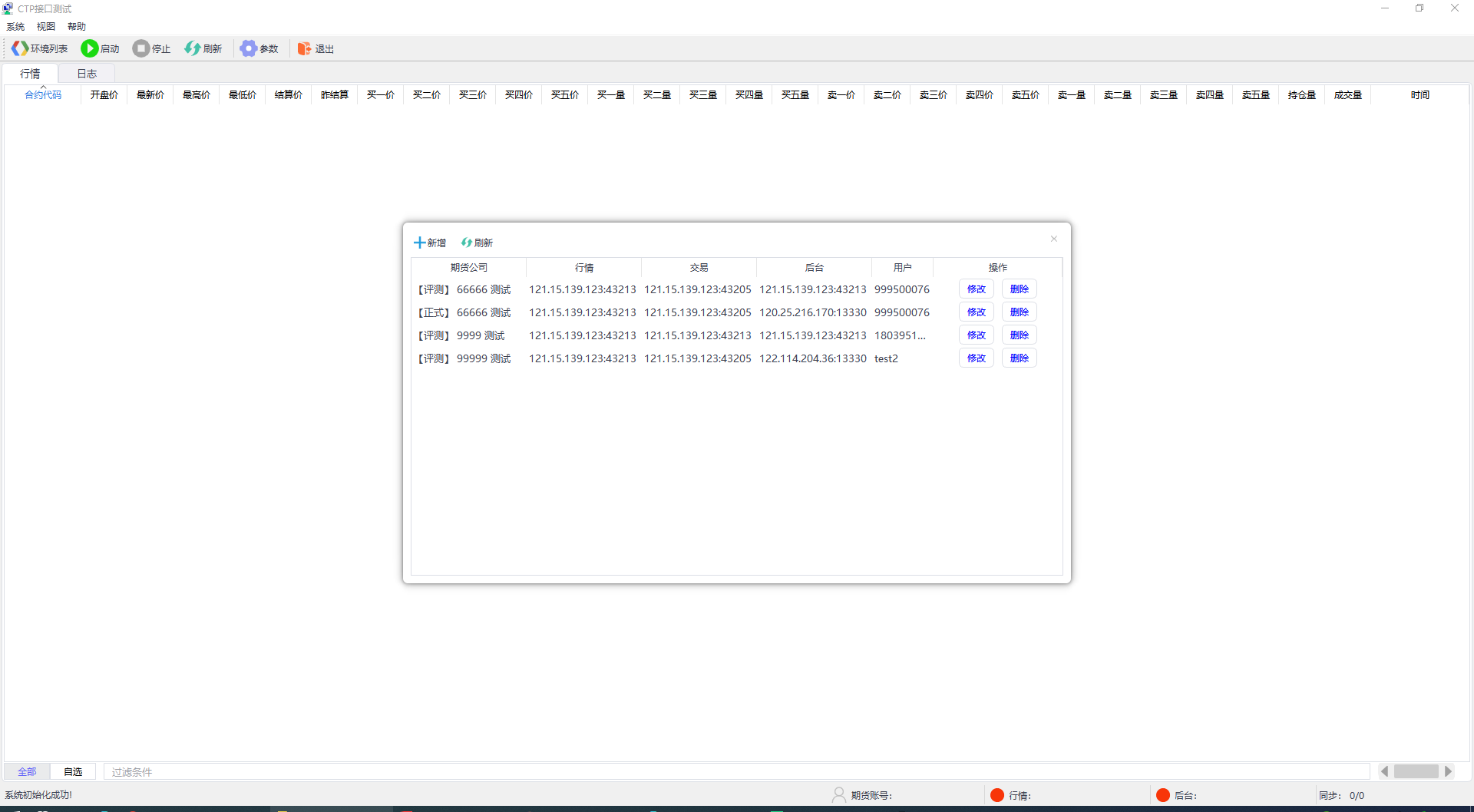1474x812 pixels.
Task: Click 修改 for 【正式】66666 测试 row
Action: (x=977, y=312)
